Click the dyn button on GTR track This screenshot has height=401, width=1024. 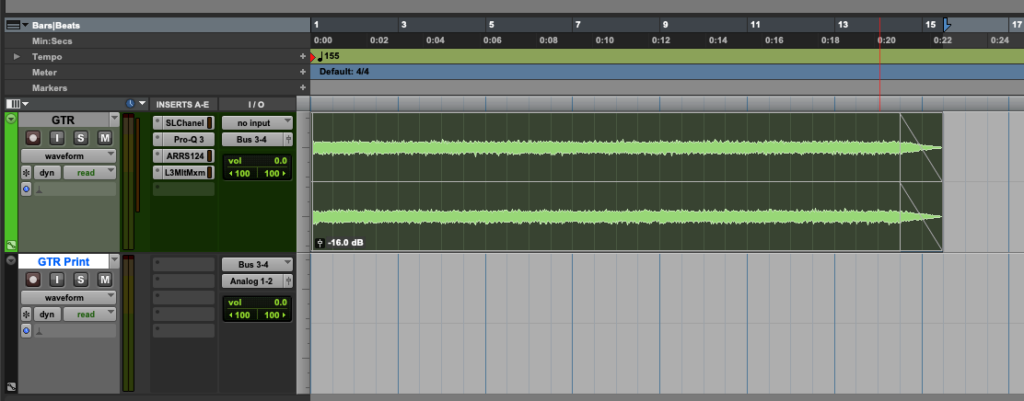tap(48, 172)
